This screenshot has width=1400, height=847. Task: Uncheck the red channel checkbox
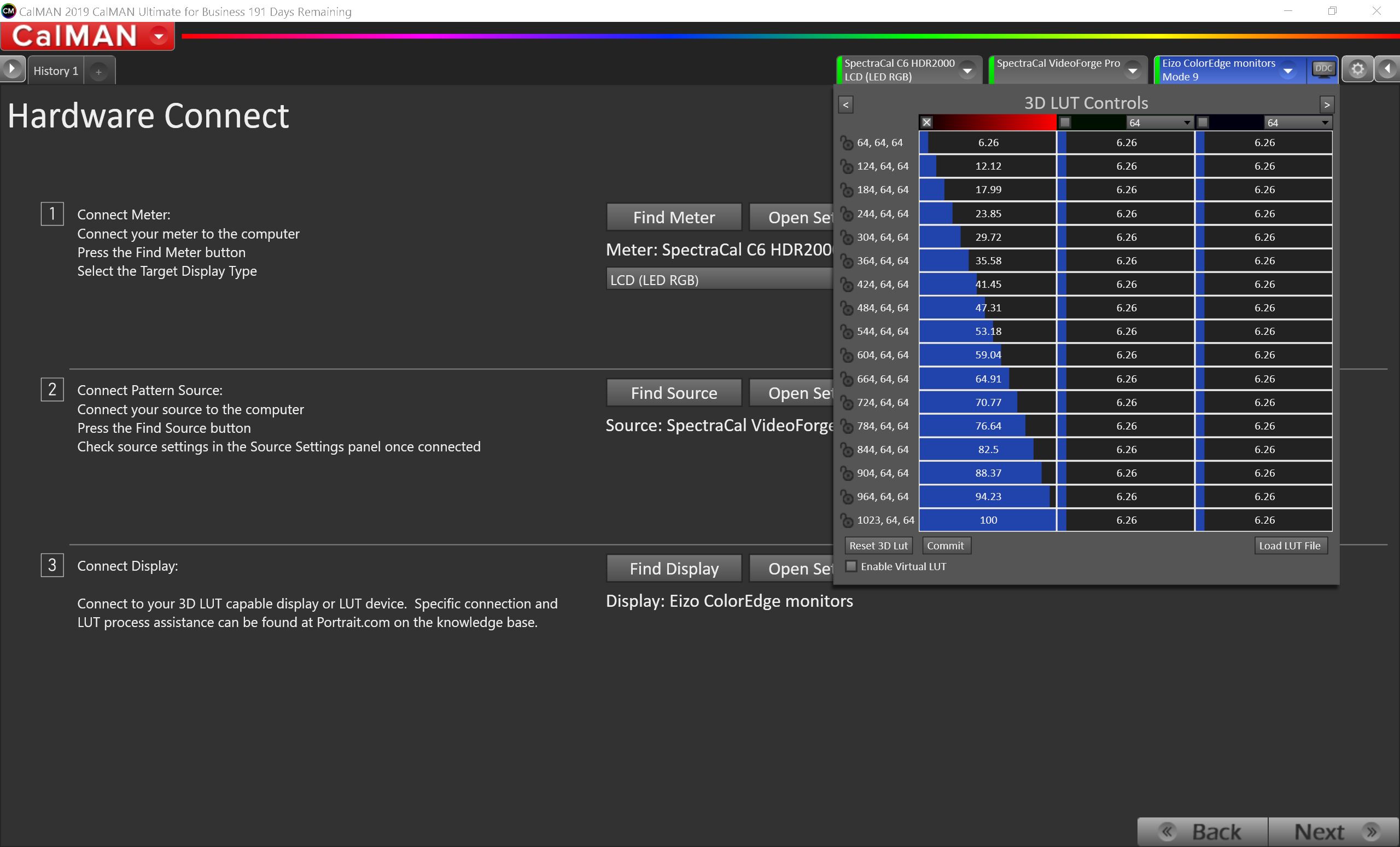point(927,122)
